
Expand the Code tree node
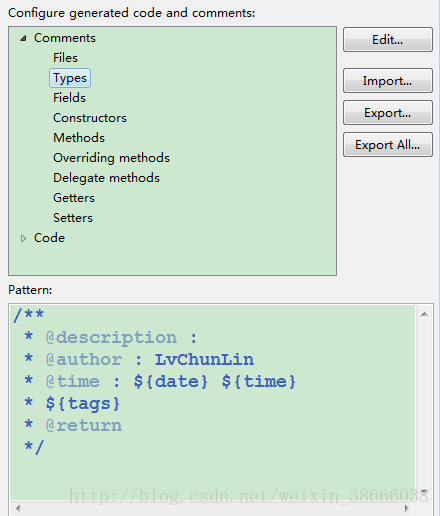tap(23, 238)
